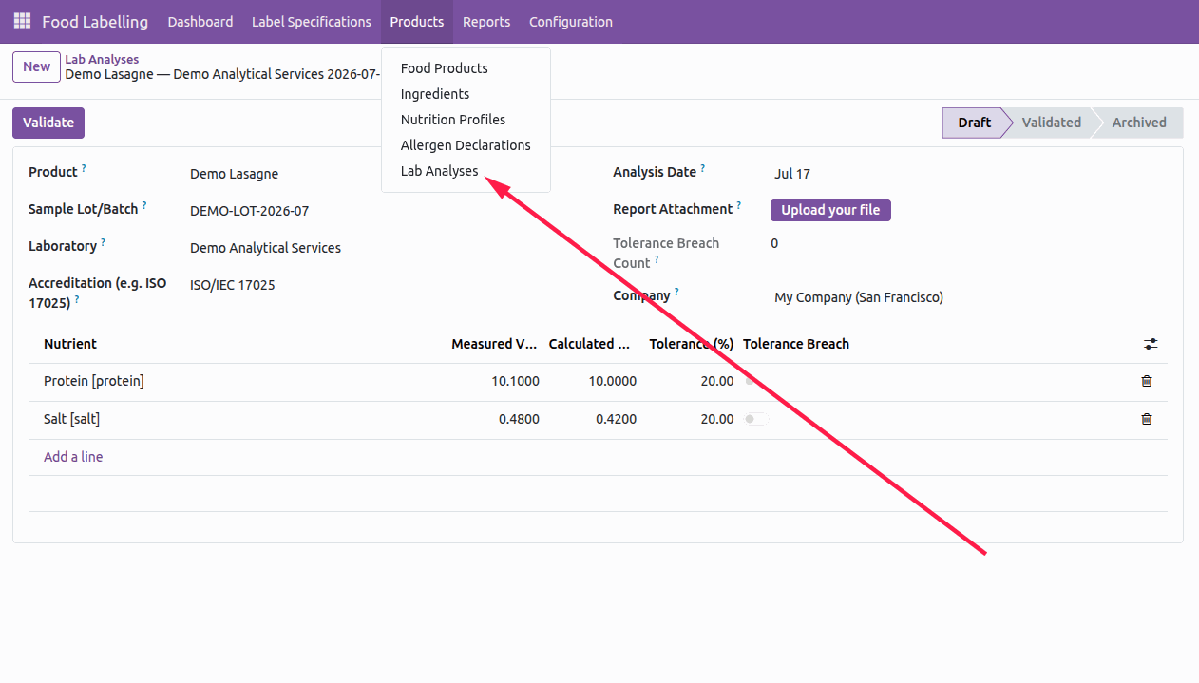Image resolution: width=1199 pixels, height=683 pixels.
Task: Click Upload your file button
Action: coord(830,210)
